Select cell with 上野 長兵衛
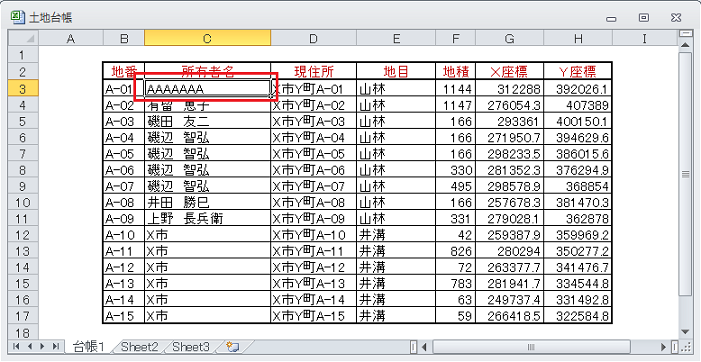Screen dimensions: 701x362 207,219
